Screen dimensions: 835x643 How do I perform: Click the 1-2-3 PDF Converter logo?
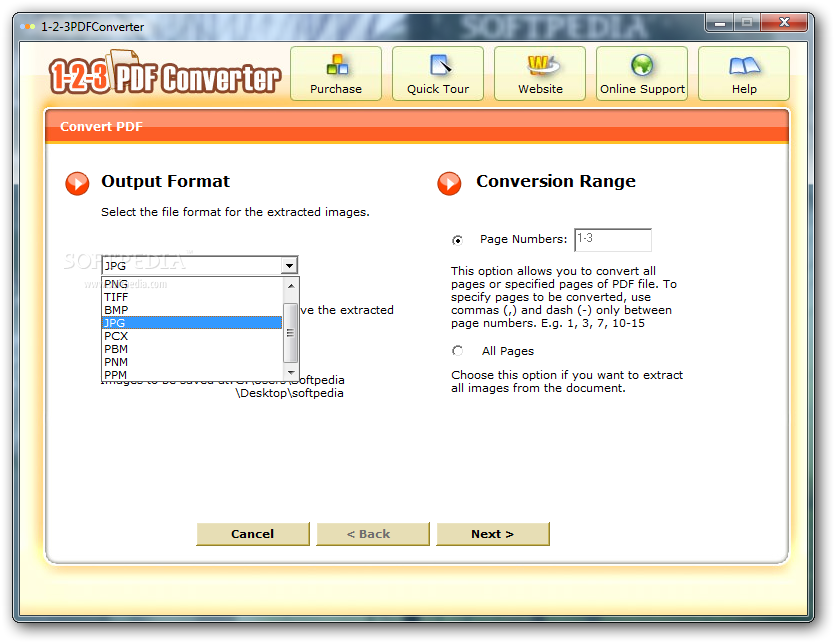164,74
